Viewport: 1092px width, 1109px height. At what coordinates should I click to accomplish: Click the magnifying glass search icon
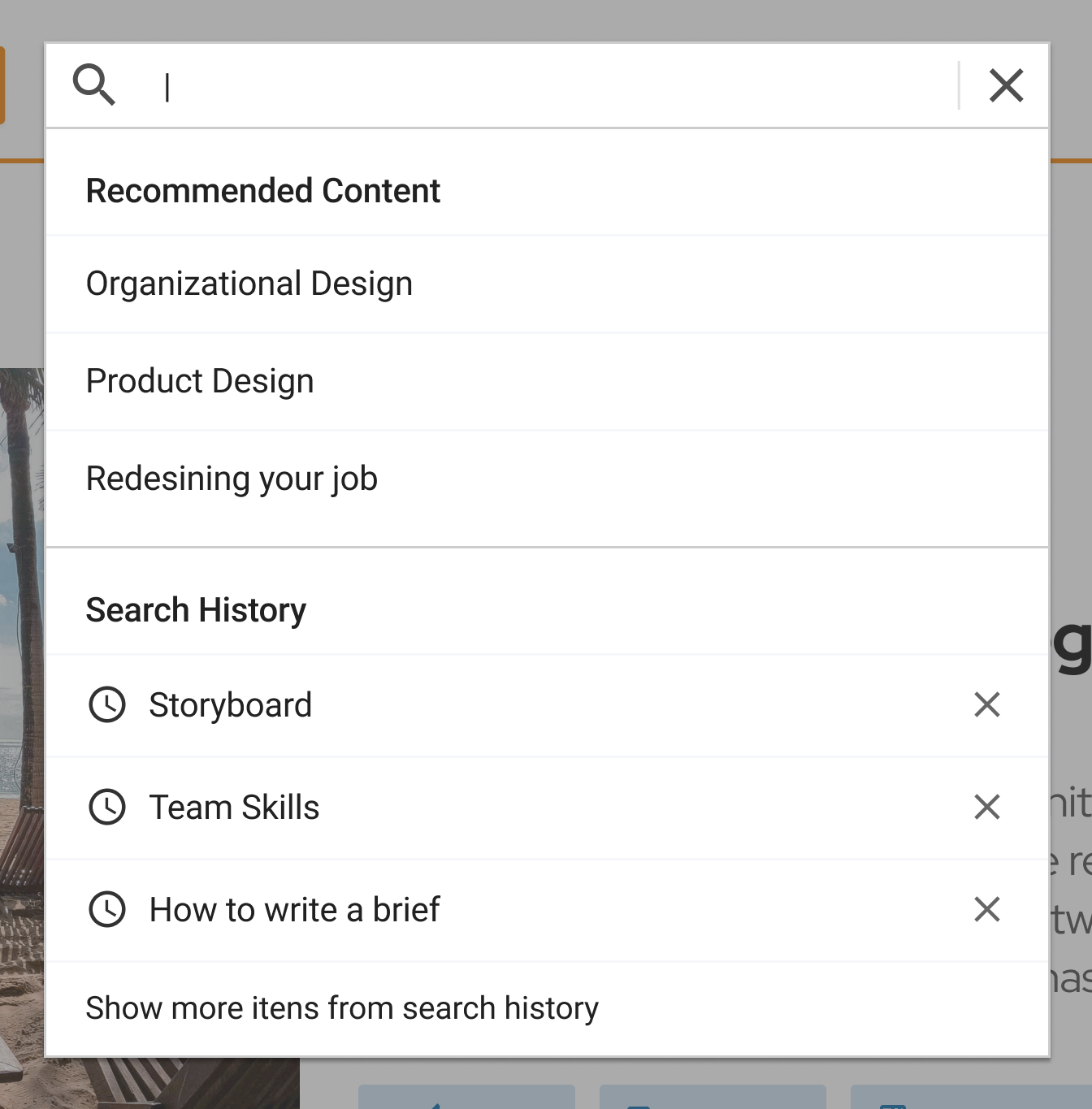(94, 84)
